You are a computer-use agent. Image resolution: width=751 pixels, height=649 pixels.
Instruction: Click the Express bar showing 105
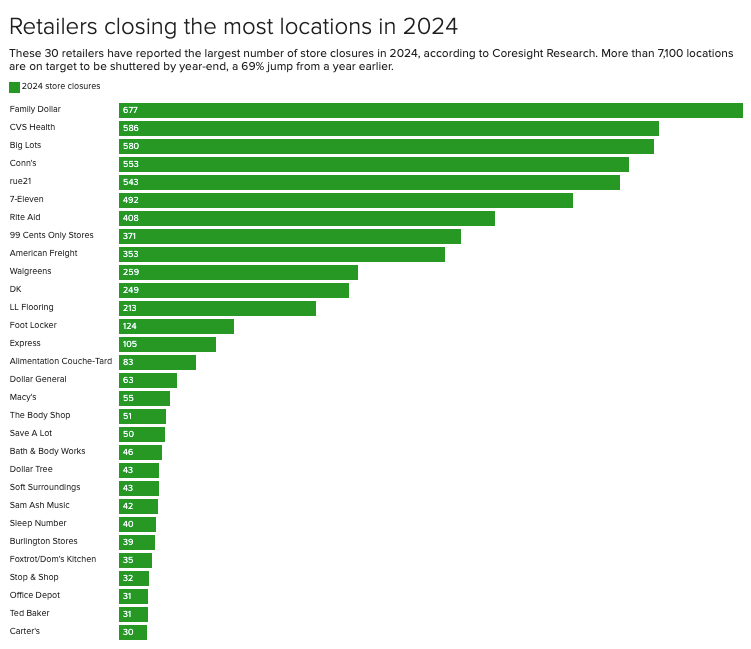coord(168,344)
